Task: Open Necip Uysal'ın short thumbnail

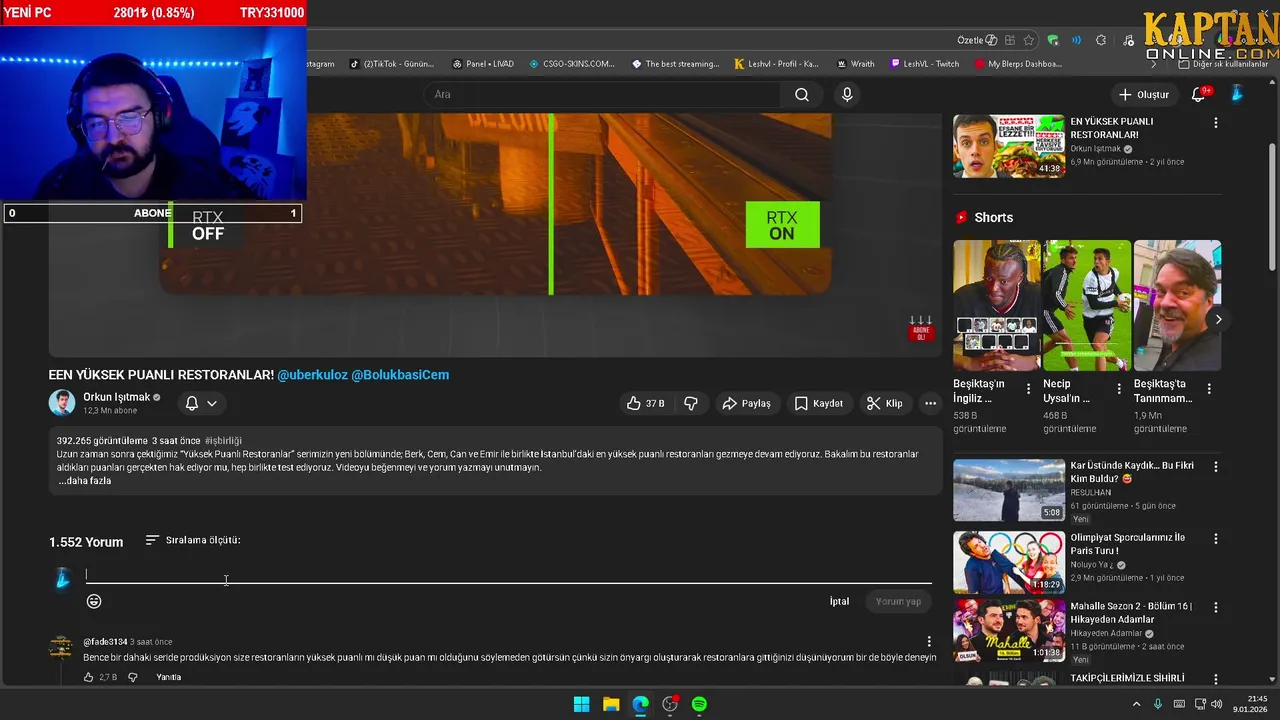Action: click(1087, 305)
